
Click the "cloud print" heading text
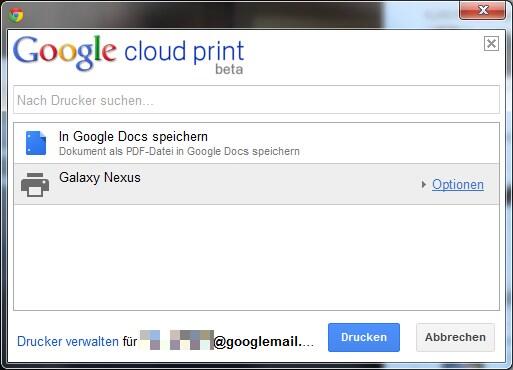pyautogui.click(x=184, y=51)
